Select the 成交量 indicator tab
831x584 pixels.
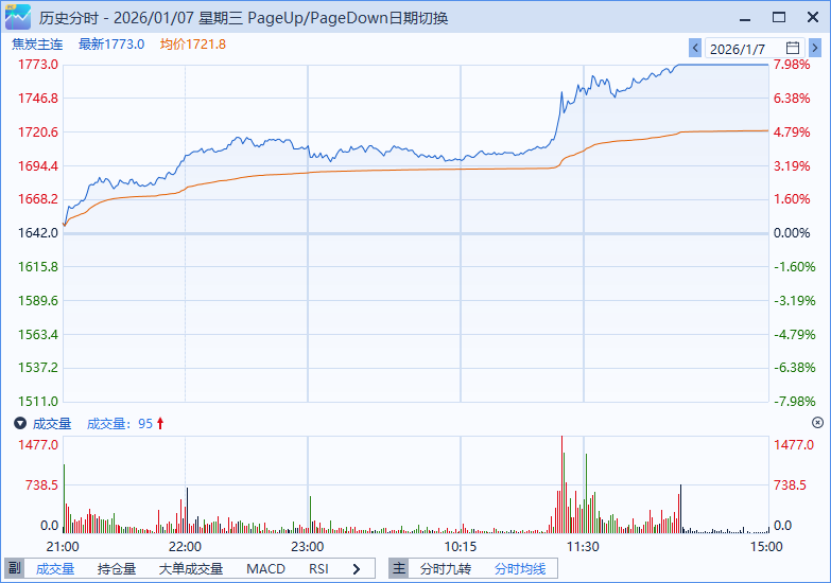click(x=55, y=569)
